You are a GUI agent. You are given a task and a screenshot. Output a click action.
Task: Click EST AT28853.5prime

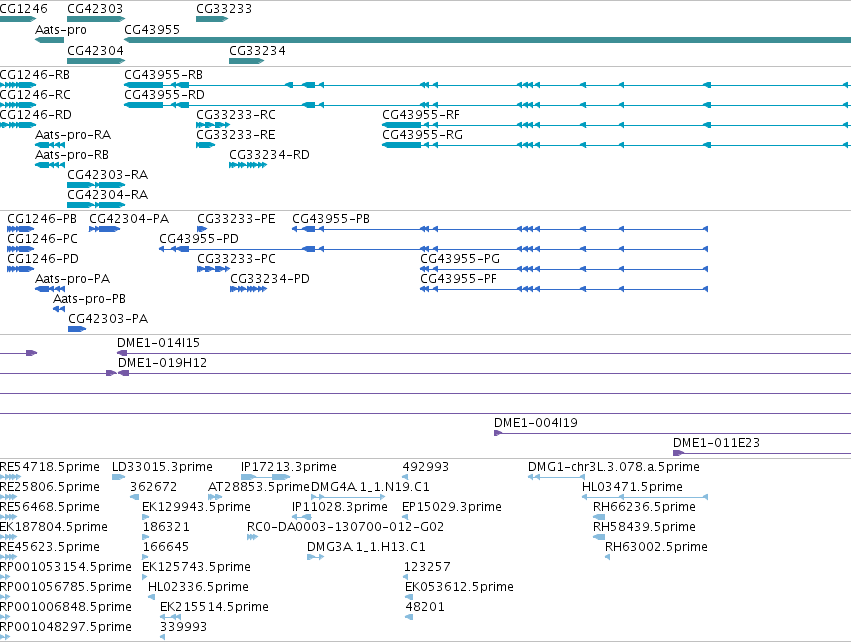[x=259, y=487]
